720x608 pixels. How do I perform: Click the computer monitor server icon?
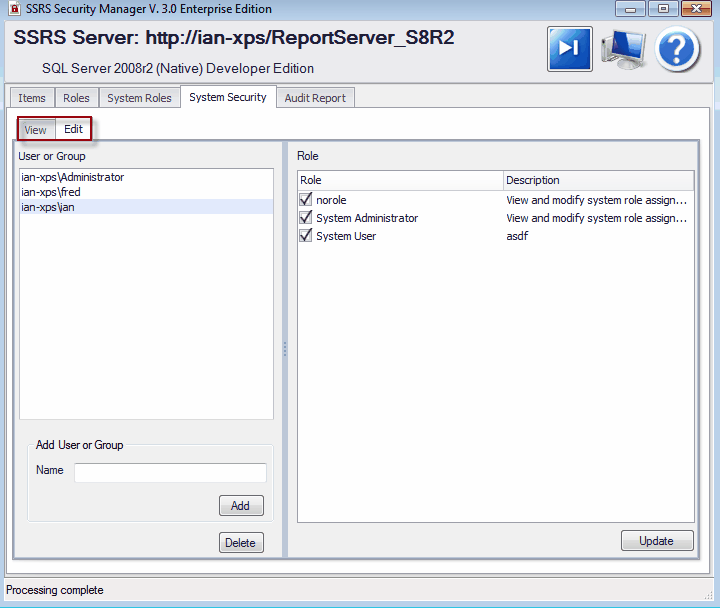pos(624,49)
